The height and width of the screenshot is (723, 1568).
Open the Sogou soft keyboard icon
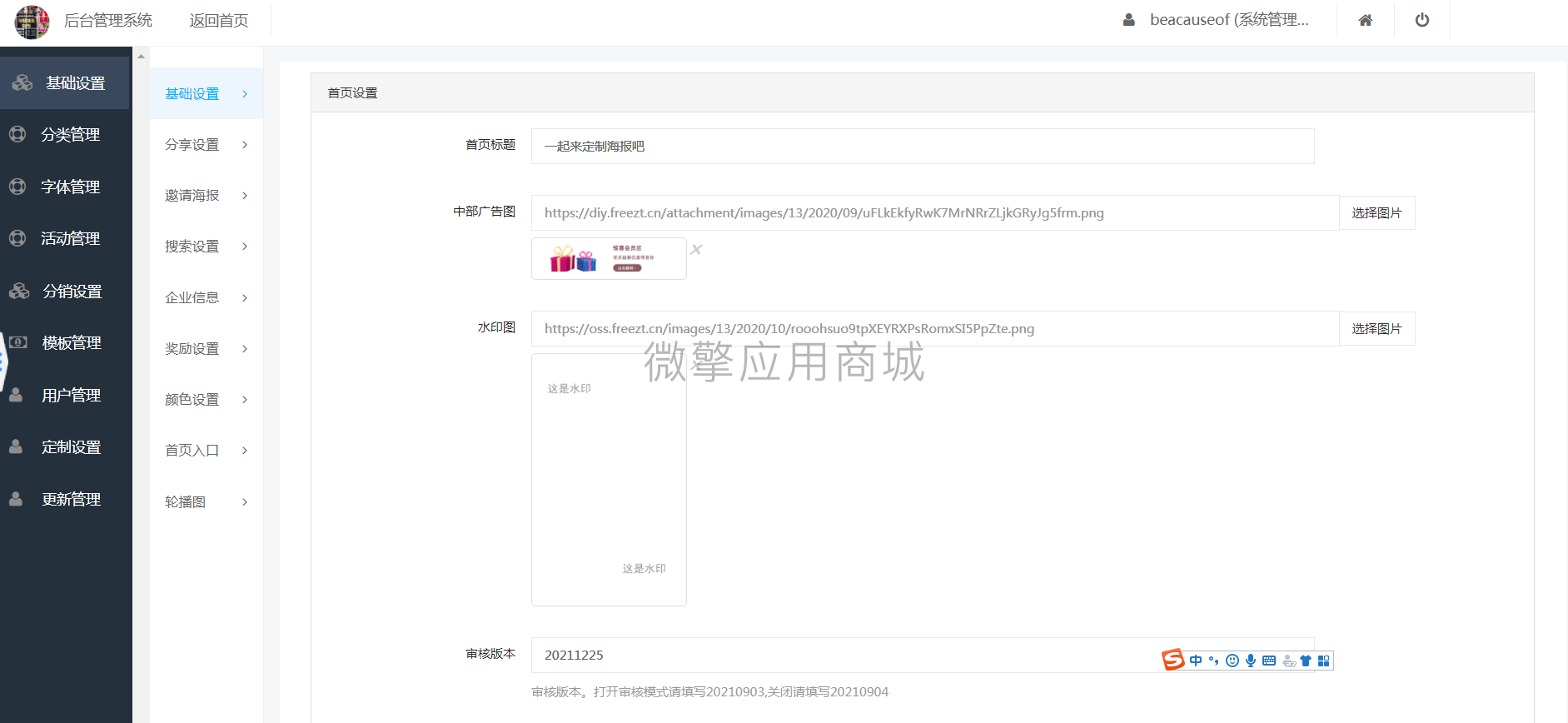click(1268, 661)
